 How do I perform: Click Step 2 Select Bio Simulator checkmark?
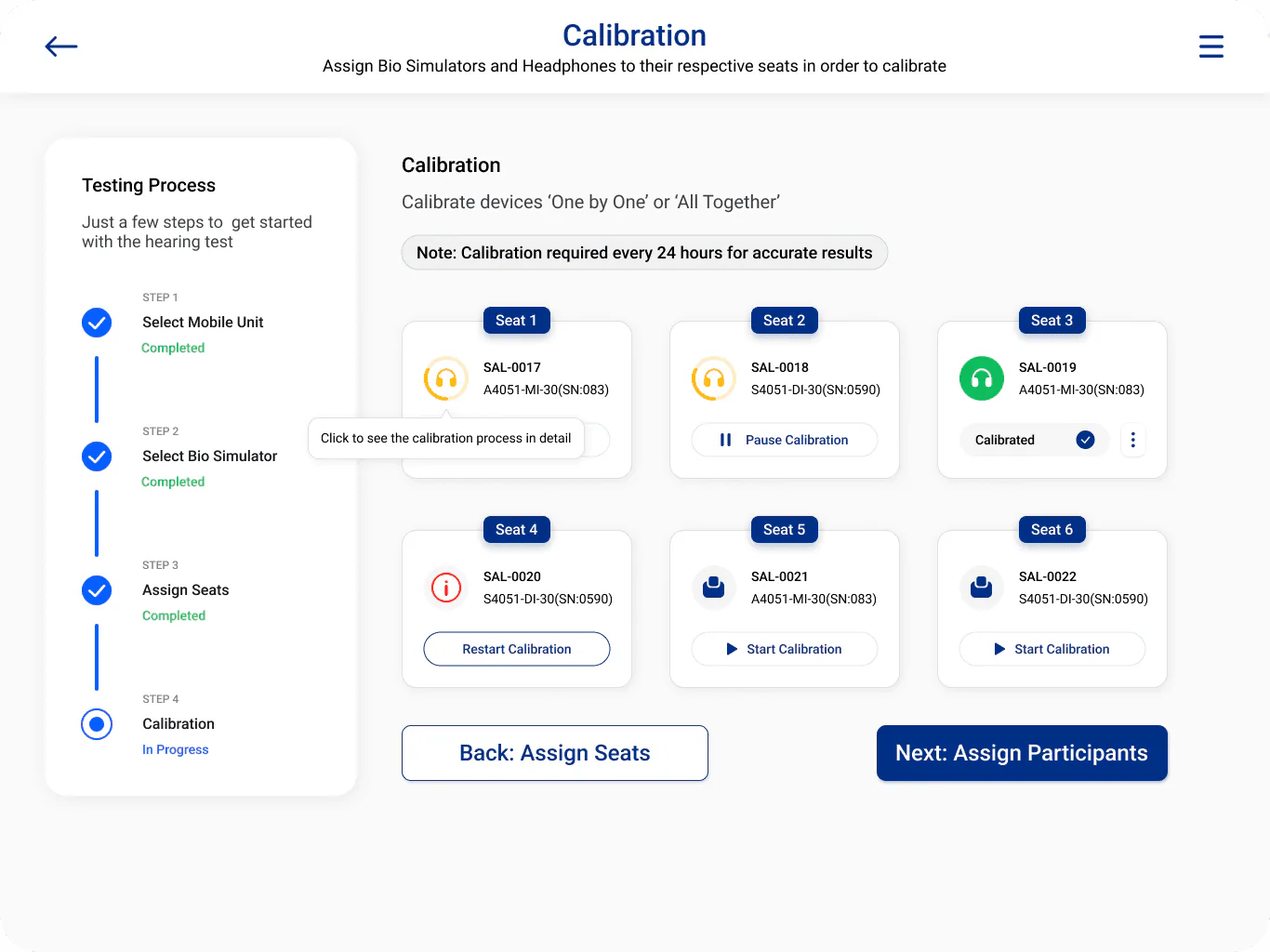97,456
